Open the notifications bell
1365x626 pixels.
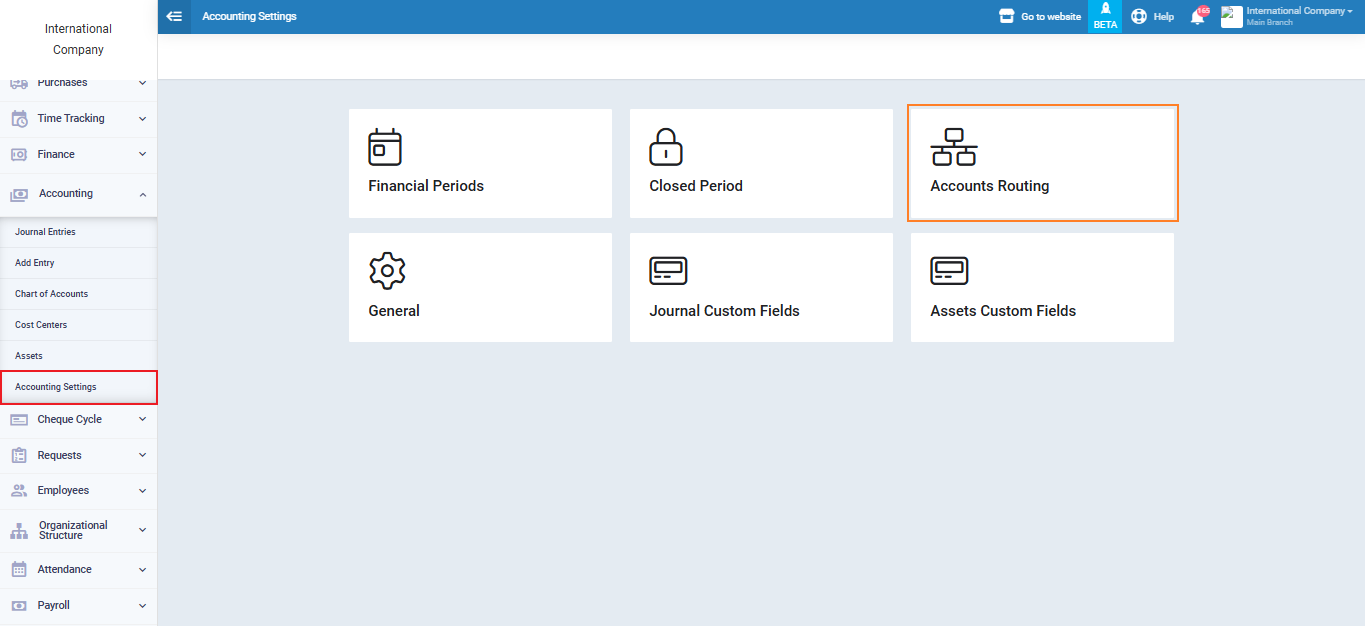[x=1197, y=17]
